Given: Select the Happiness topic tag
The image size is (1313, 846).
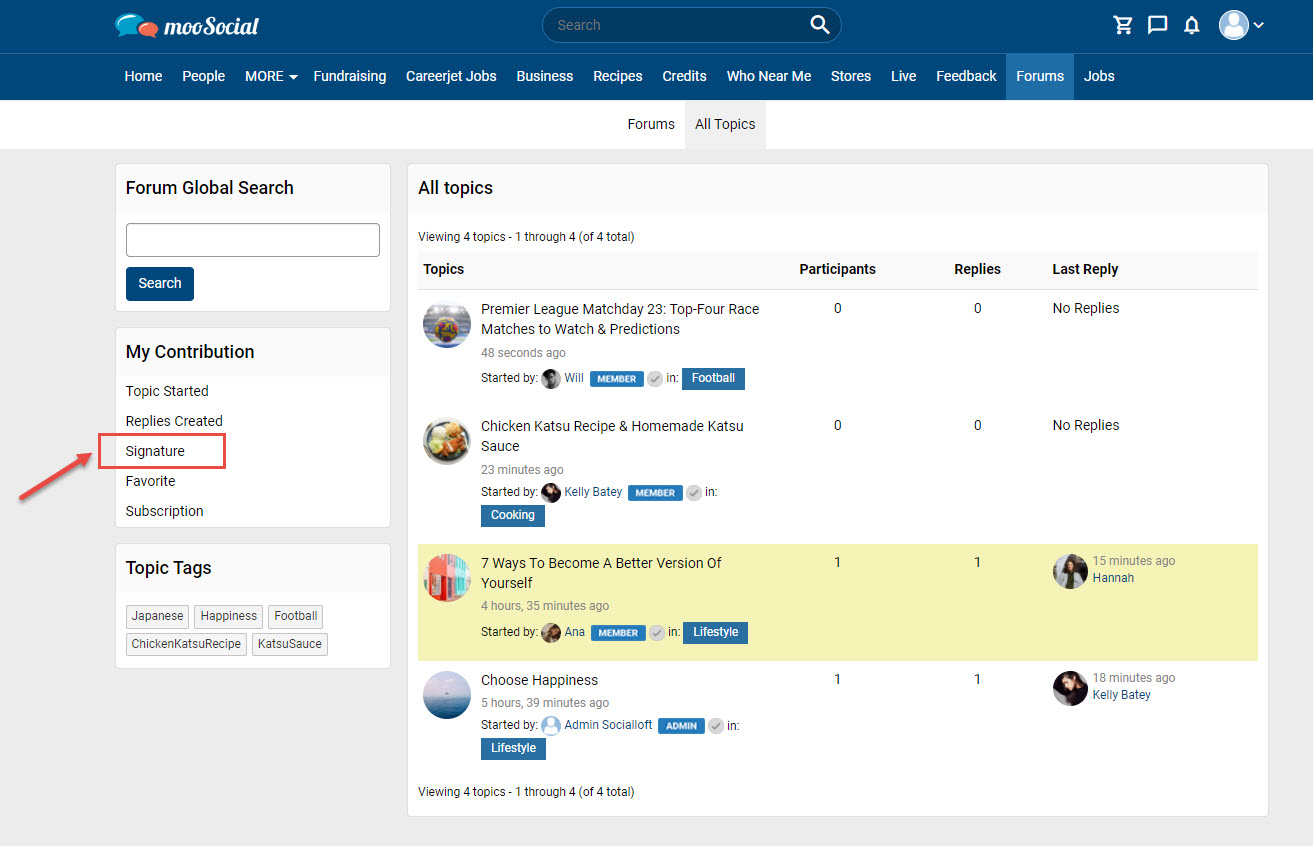Looking at the screenshot, I should pos(229,616).
